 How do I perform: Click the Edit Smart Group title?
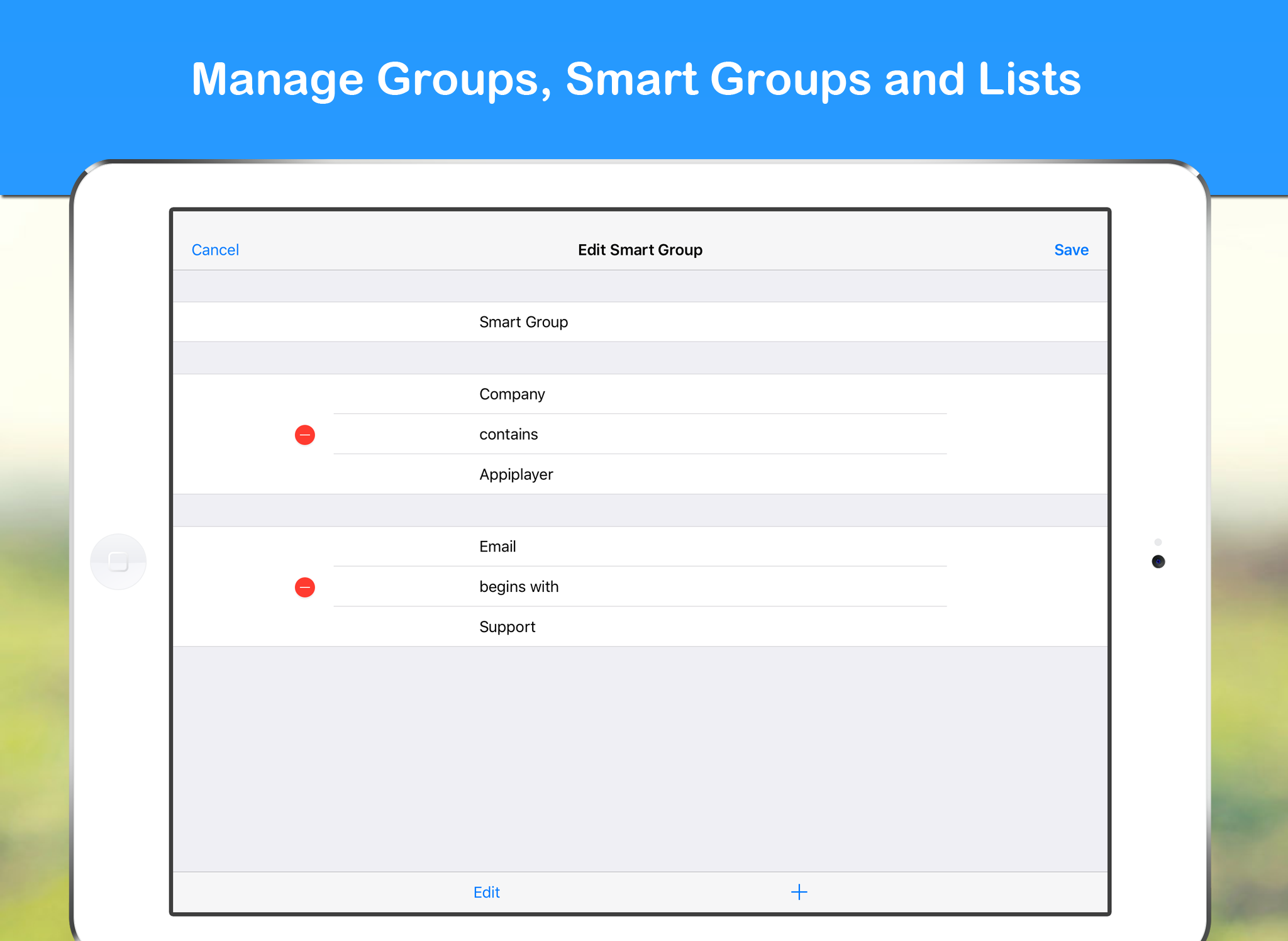coord(640,250)
